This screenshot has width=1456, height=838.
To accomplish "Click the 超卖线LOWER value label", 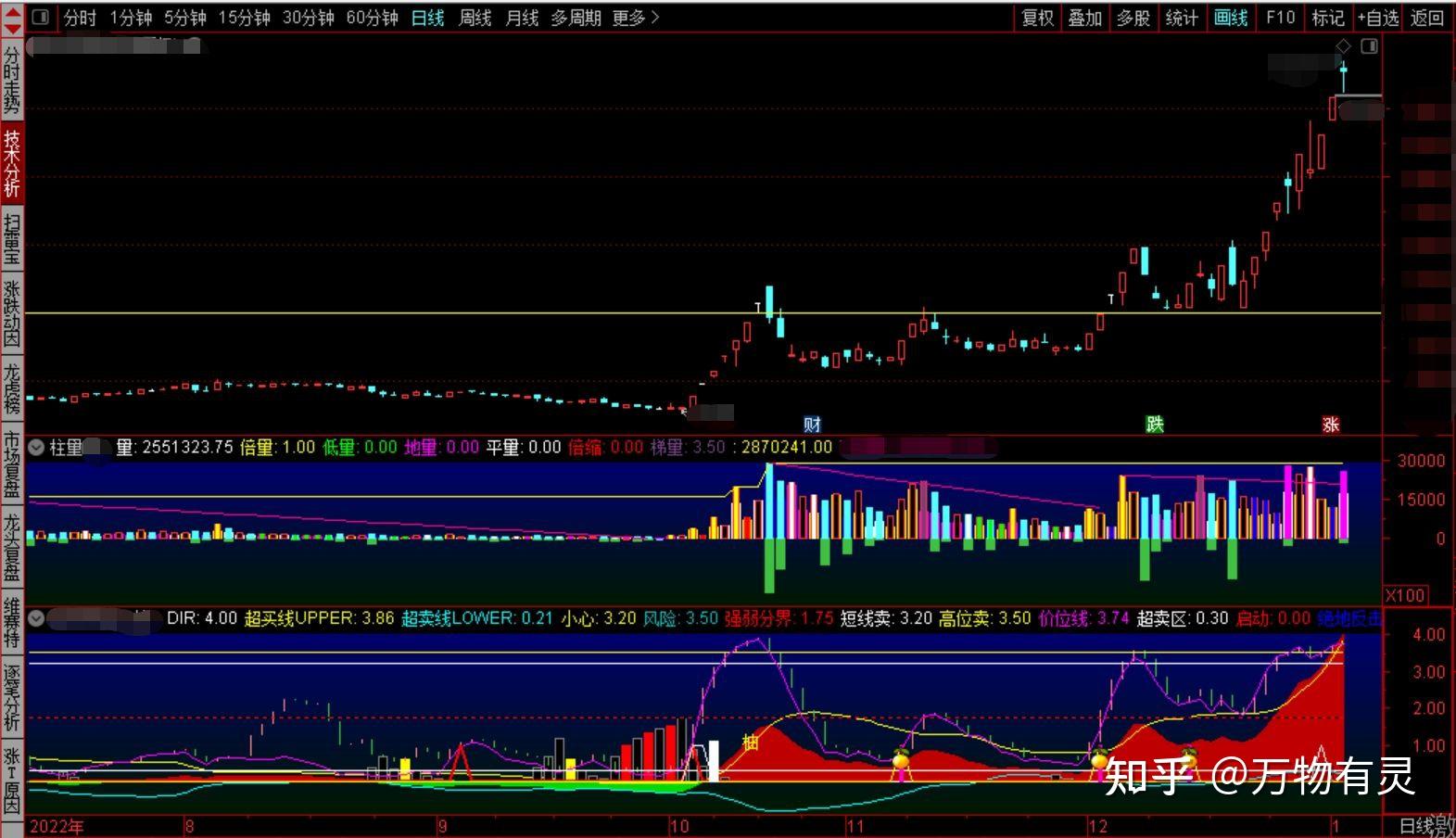I will (x=477, y=618).
